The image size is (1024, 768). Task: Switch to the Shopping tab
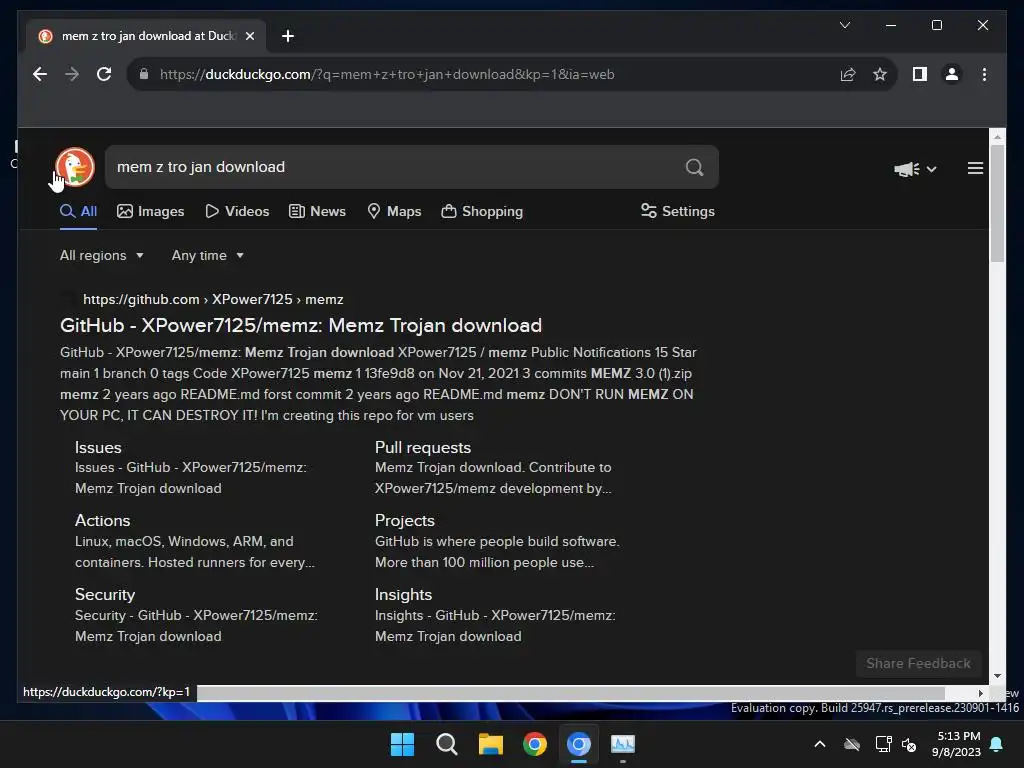click(x=482, y=212)
